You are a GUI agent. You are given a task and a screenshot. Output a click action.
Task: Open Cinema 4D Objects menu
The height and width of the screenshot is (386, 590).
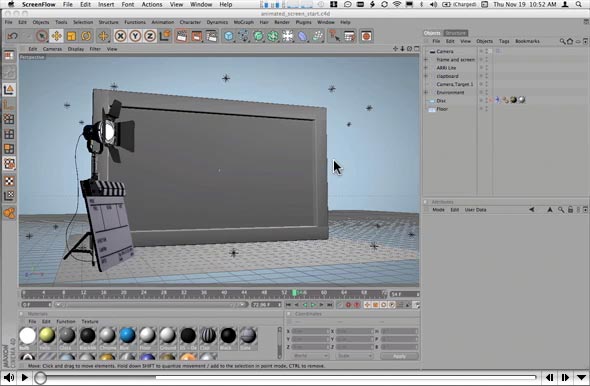[41, 22]
